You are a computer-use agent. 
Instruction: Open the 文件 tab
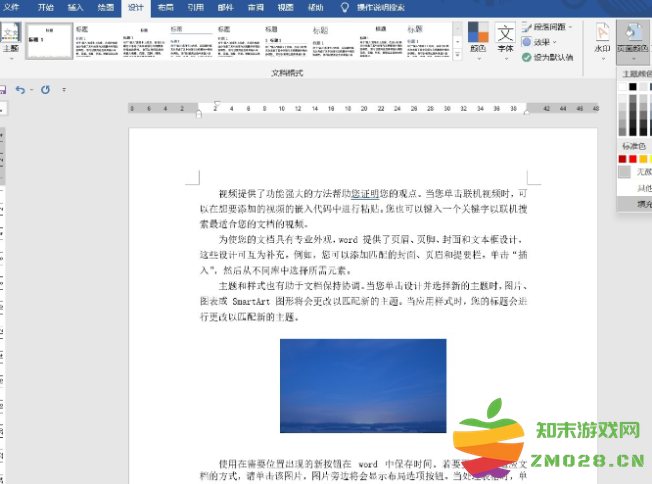point(11,7)
